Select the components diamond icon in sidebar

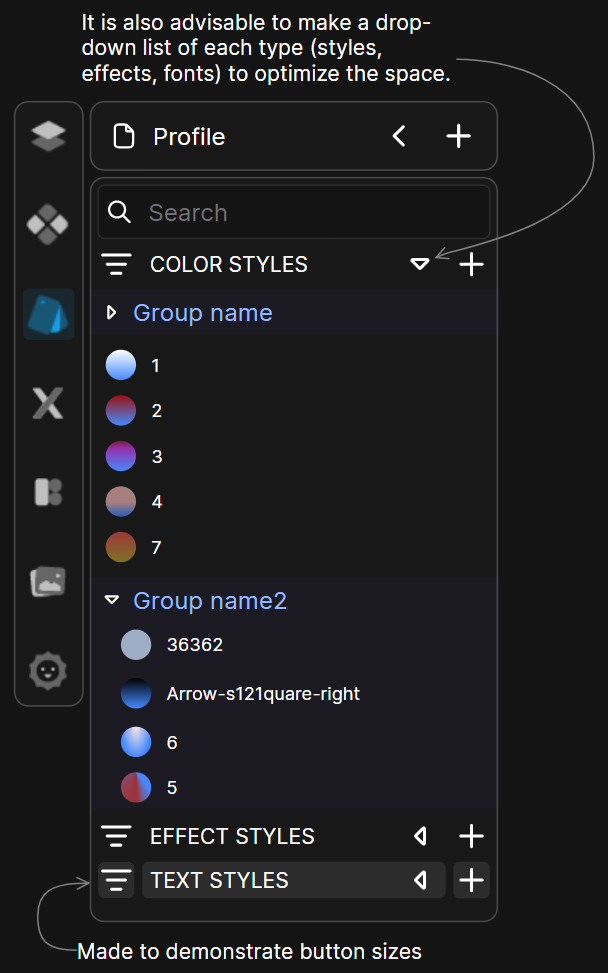pos(48,225)
